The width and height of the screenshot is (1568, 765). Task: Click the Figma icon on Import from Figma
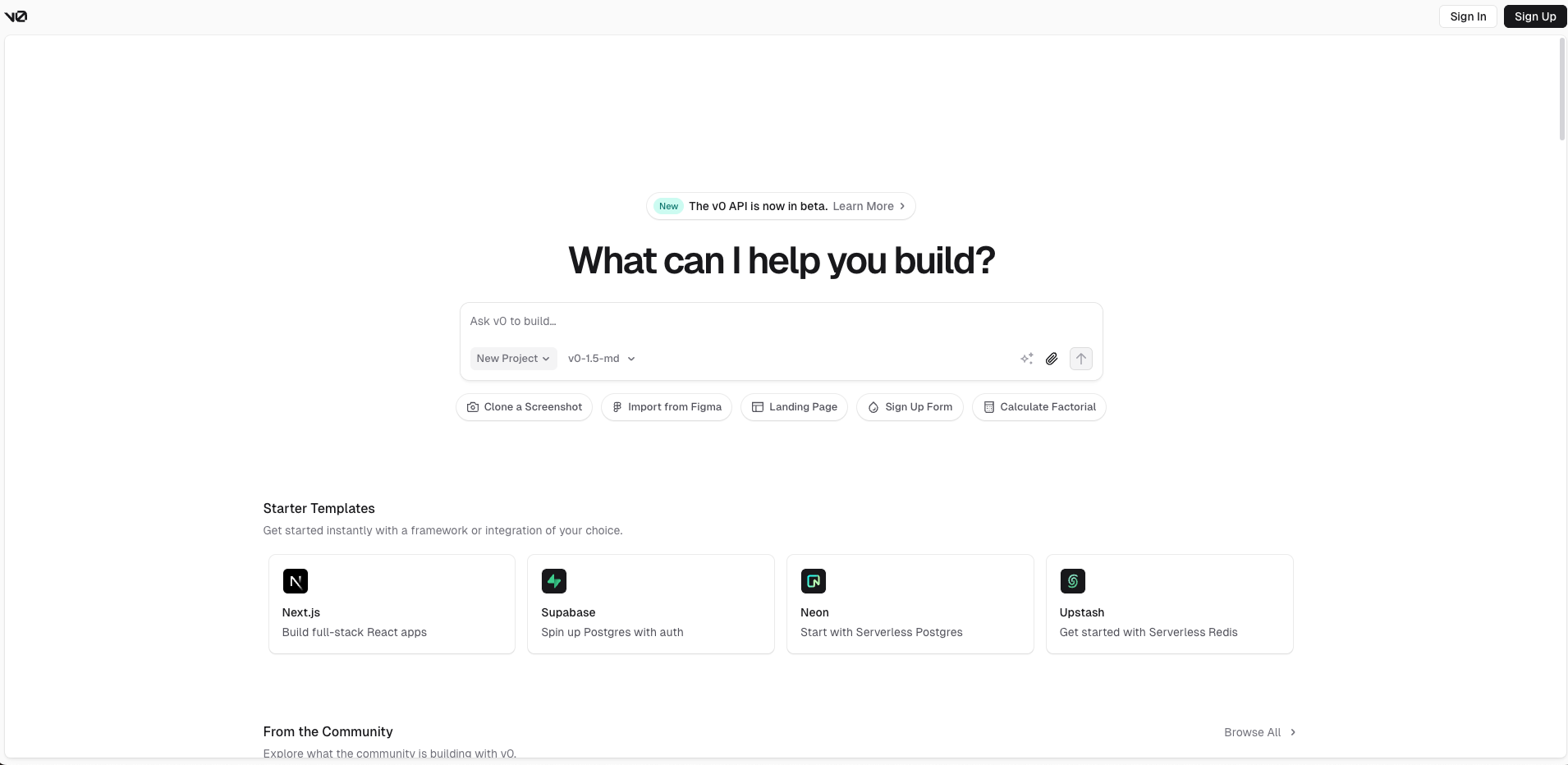(617, 407)
